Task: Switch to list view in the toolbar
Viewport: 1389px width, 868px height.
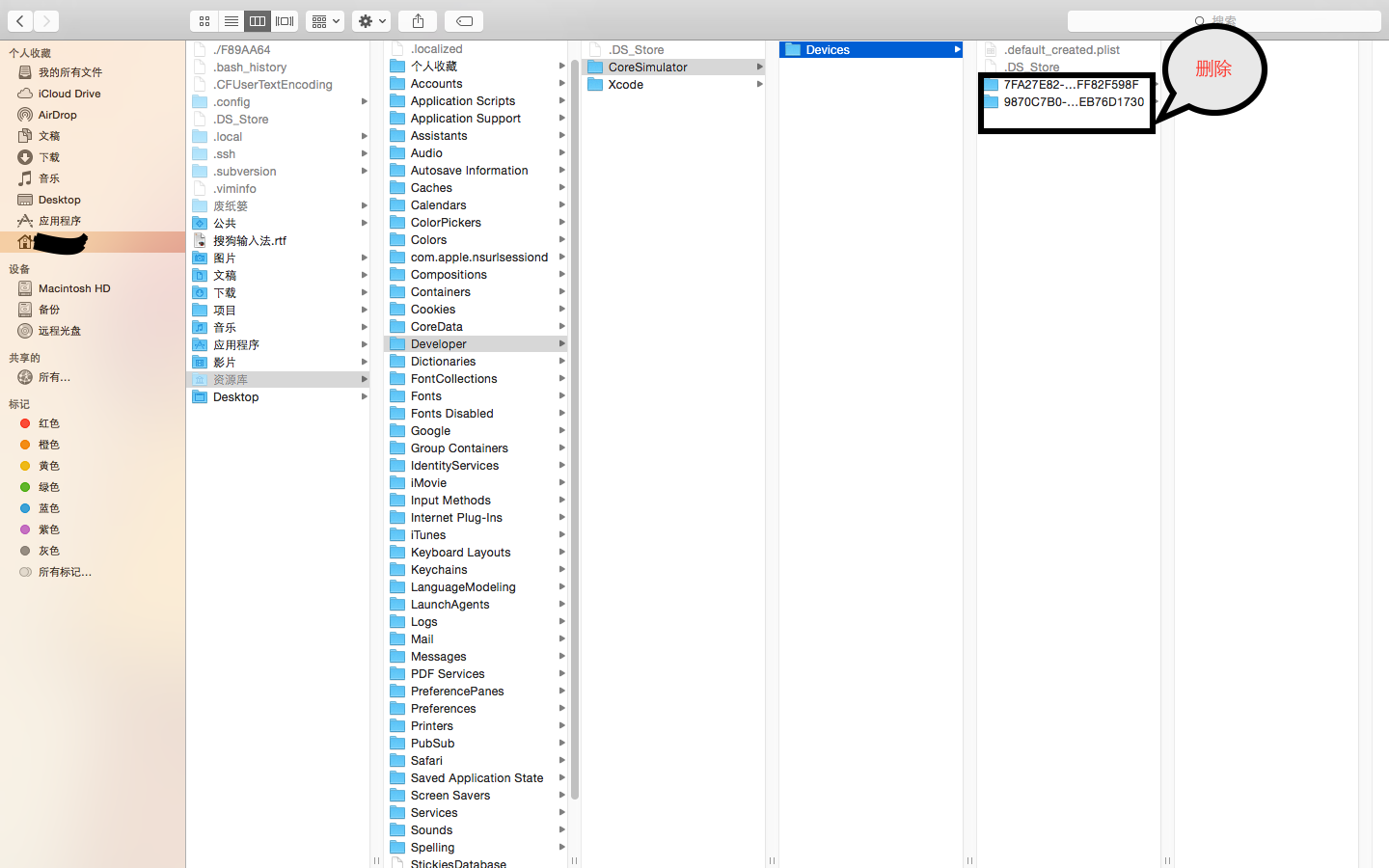Action: coord(231,20)
